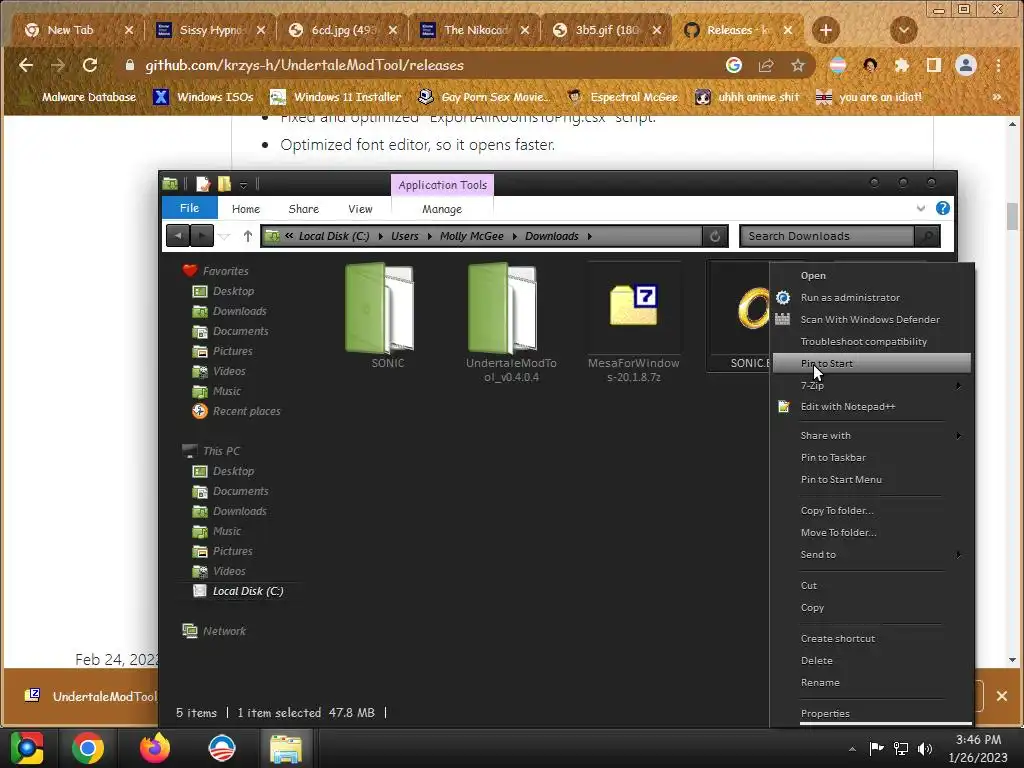This screenshot has height=768, width=1024.
Task: Expand the 7-Zip submenu
Action: tap(871, 385)
